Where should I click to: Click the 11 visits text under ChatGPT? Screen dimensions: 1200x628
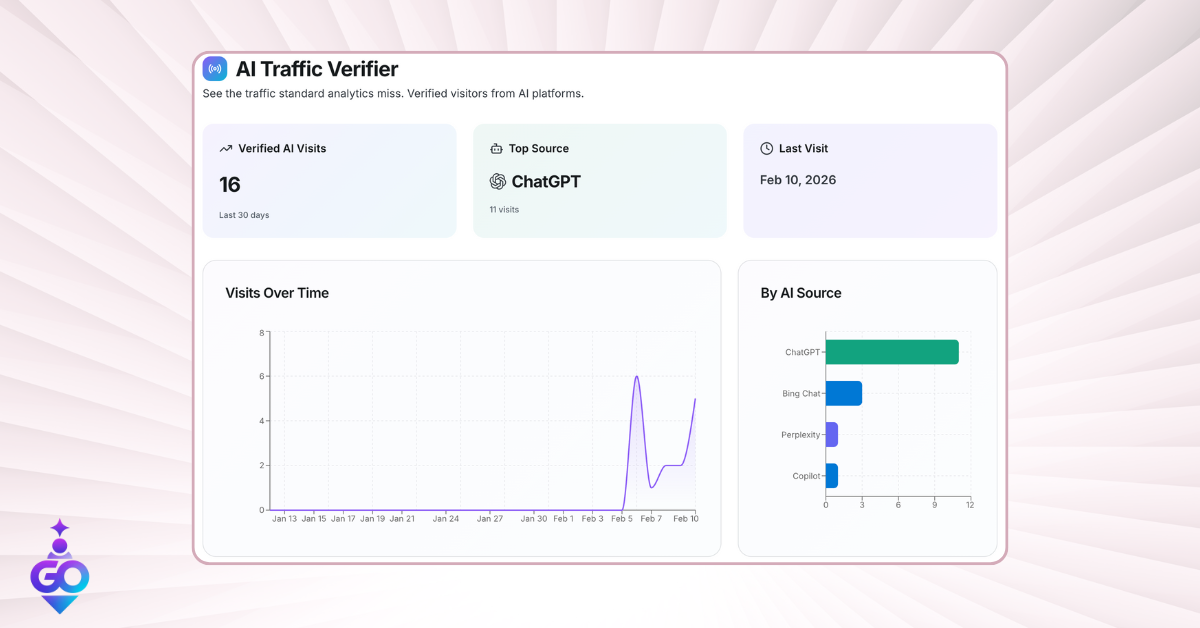[504, 210]
